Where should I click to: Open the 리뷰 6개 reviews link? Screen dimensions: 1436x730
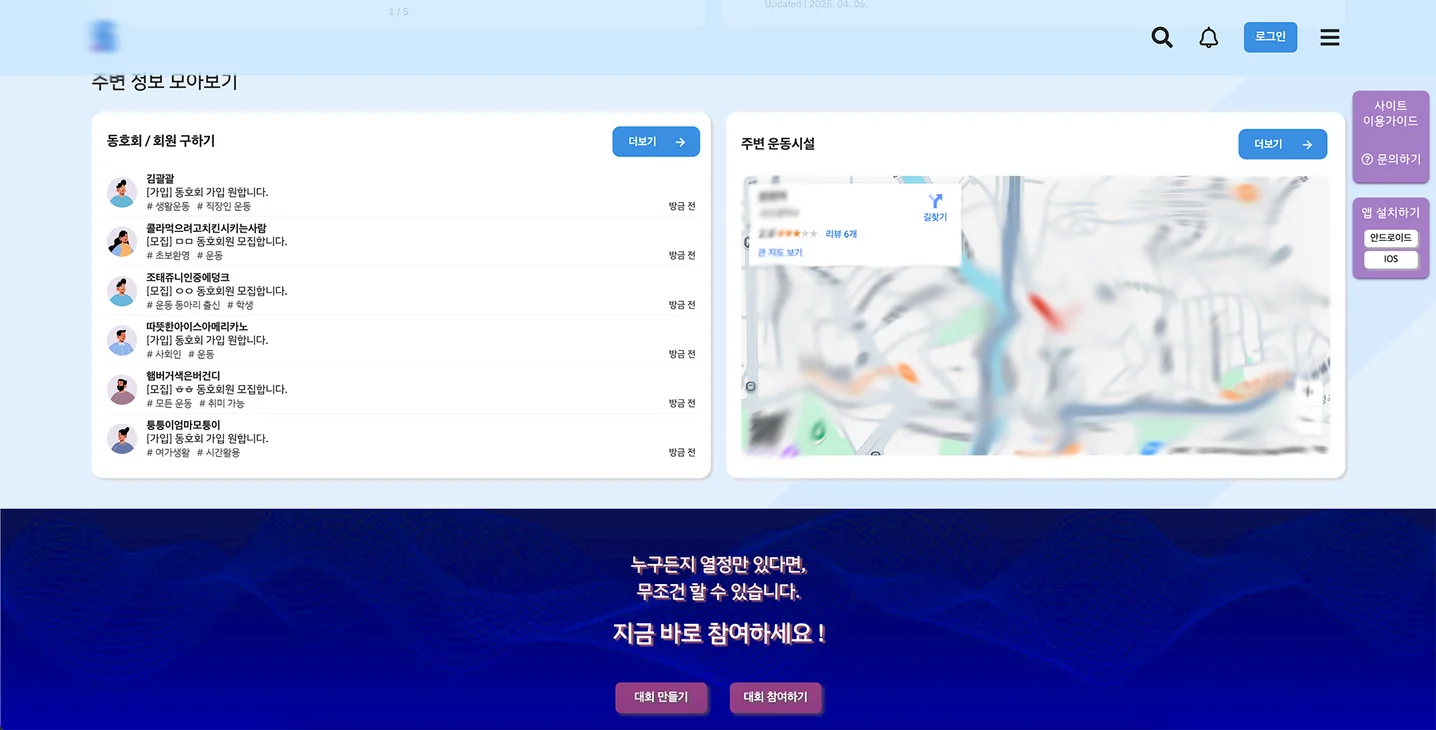pyautogui.click(x=841, y=234)
